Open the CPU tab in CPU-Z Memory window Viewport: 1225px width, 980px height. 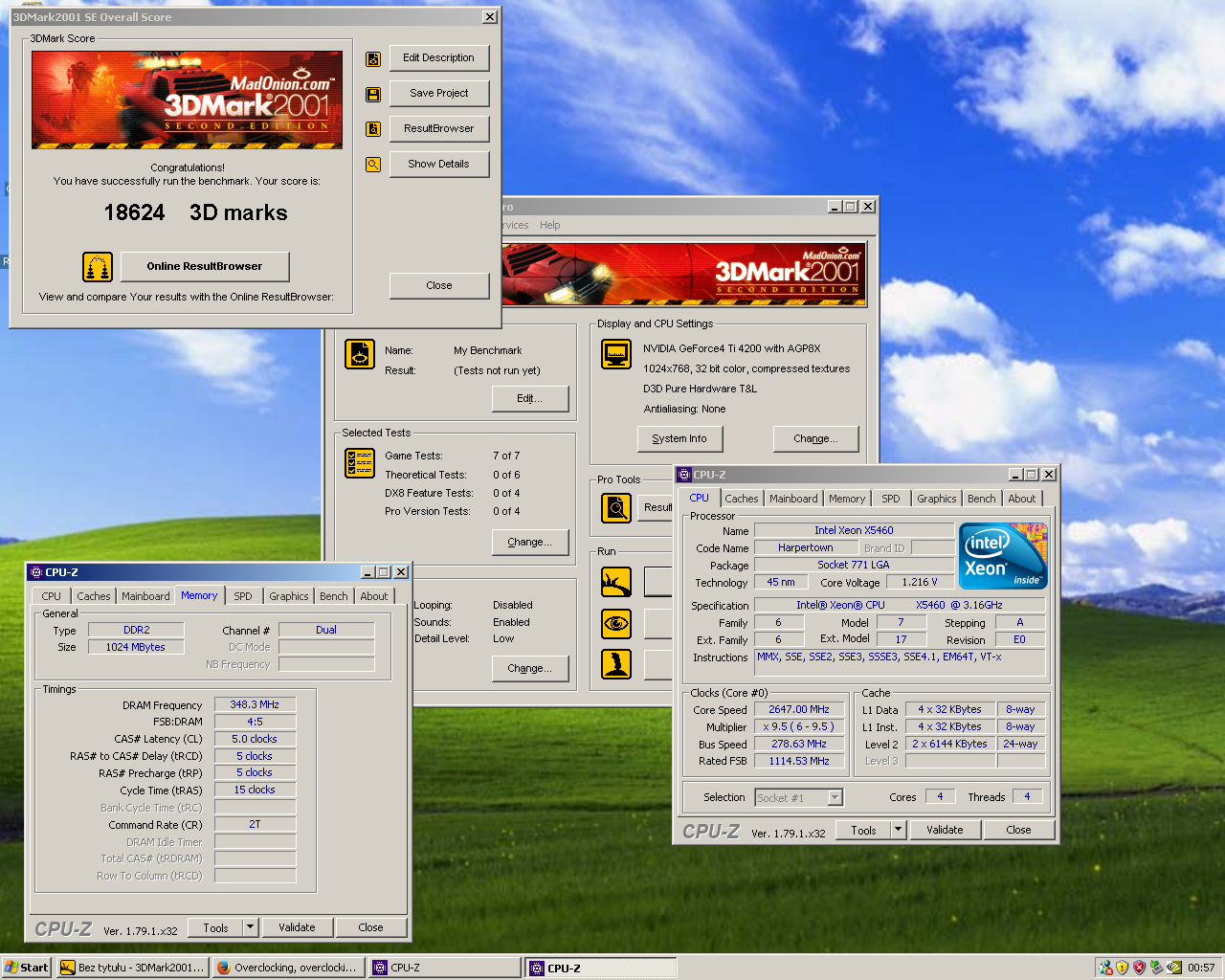[52, 596]
